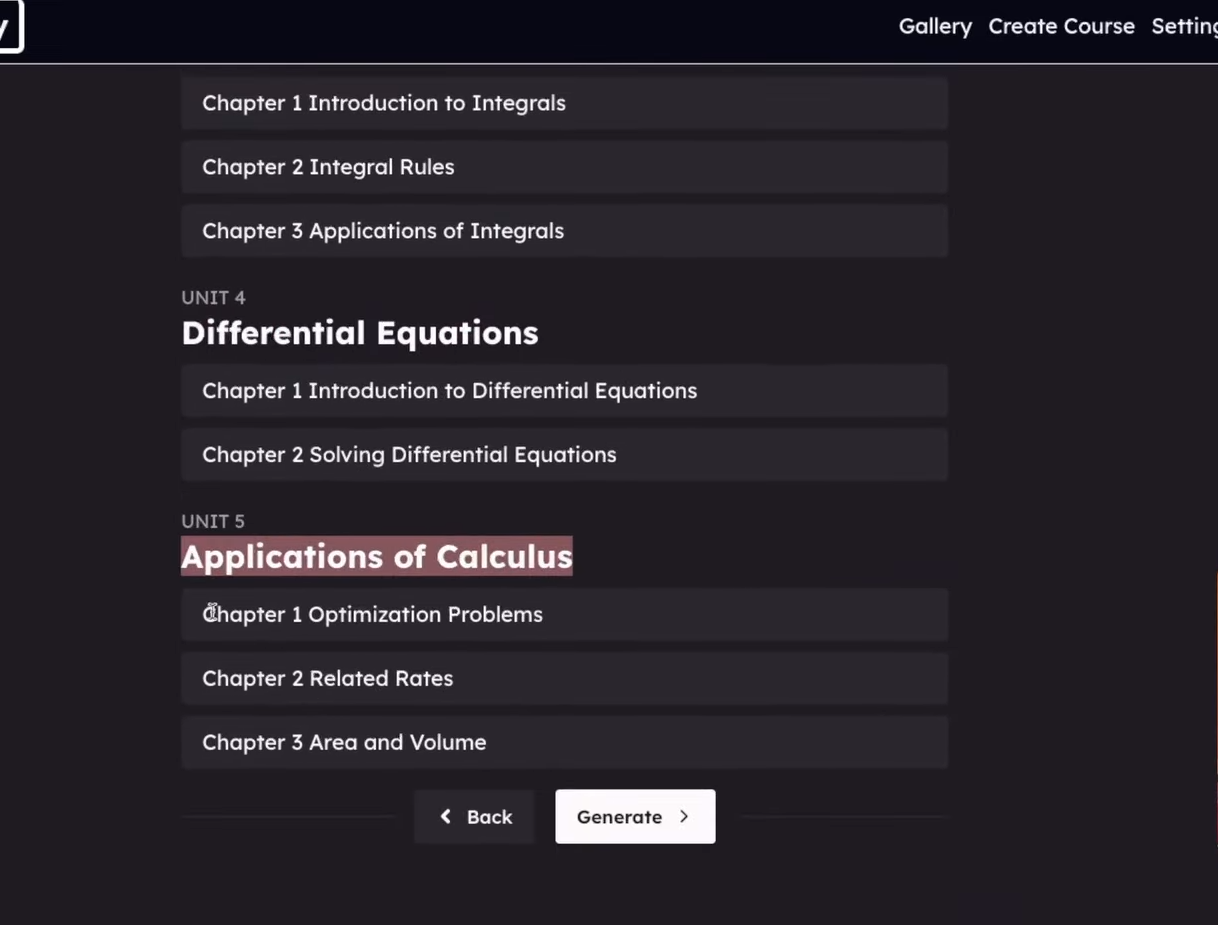Select Chapter 2 Solving Differential Equations
The image size is (1218, 925).
pyautogui.click(x=564, y=455)
